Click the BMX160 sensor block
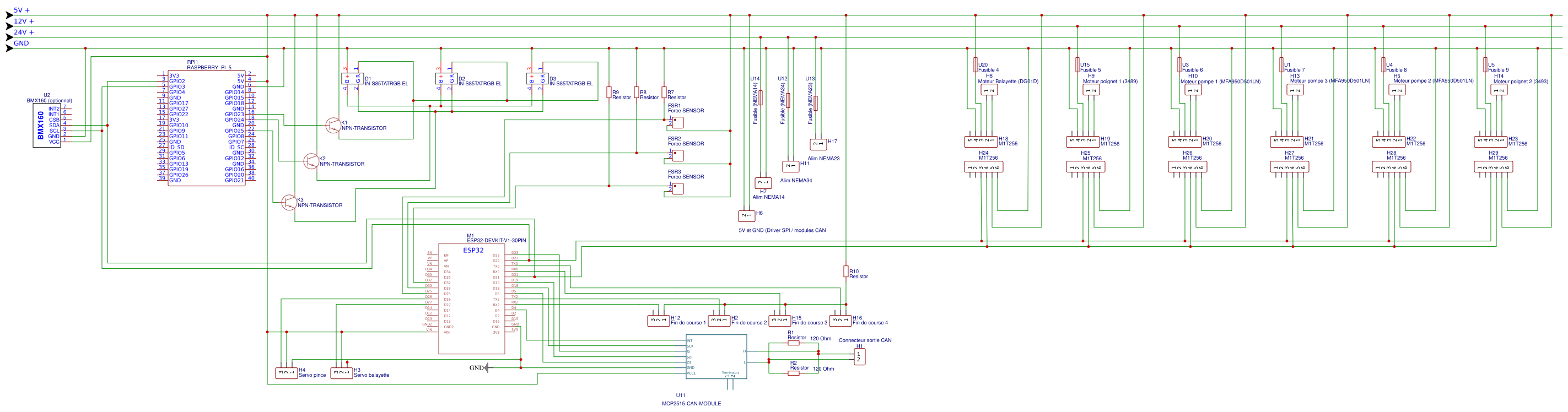Viewport: 1568px width, 412px height. [x=46, y=126]
